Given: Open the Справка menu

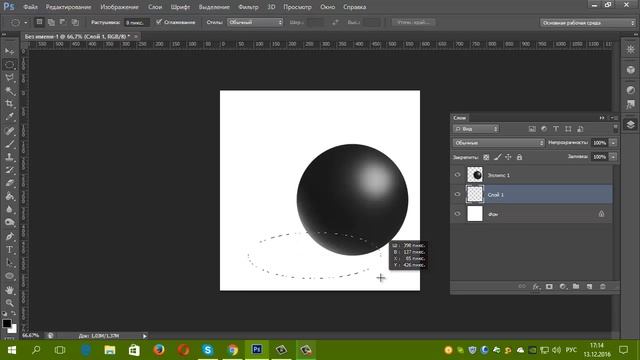Looking at the screenshot, I should 355,7.
